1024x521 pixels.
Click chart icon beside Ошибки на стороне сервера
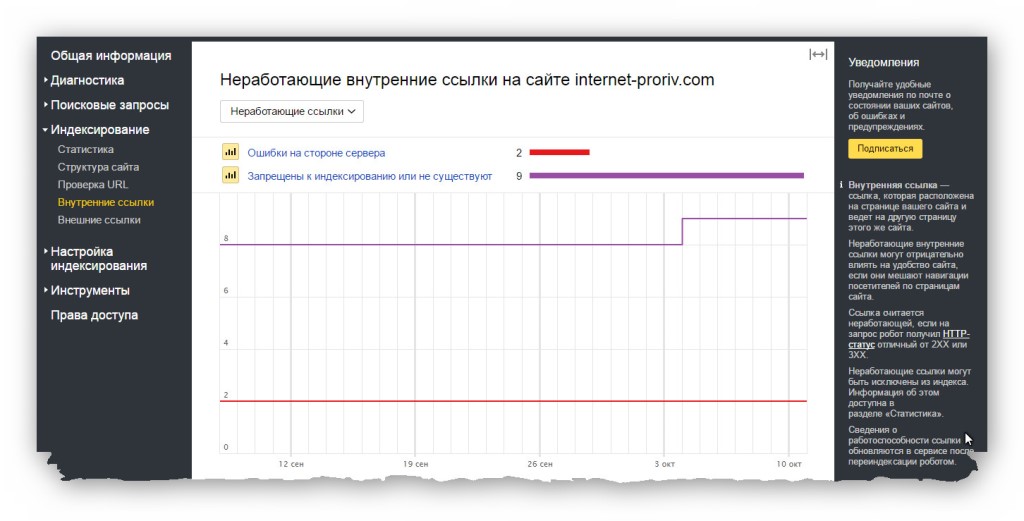(230, 152)
